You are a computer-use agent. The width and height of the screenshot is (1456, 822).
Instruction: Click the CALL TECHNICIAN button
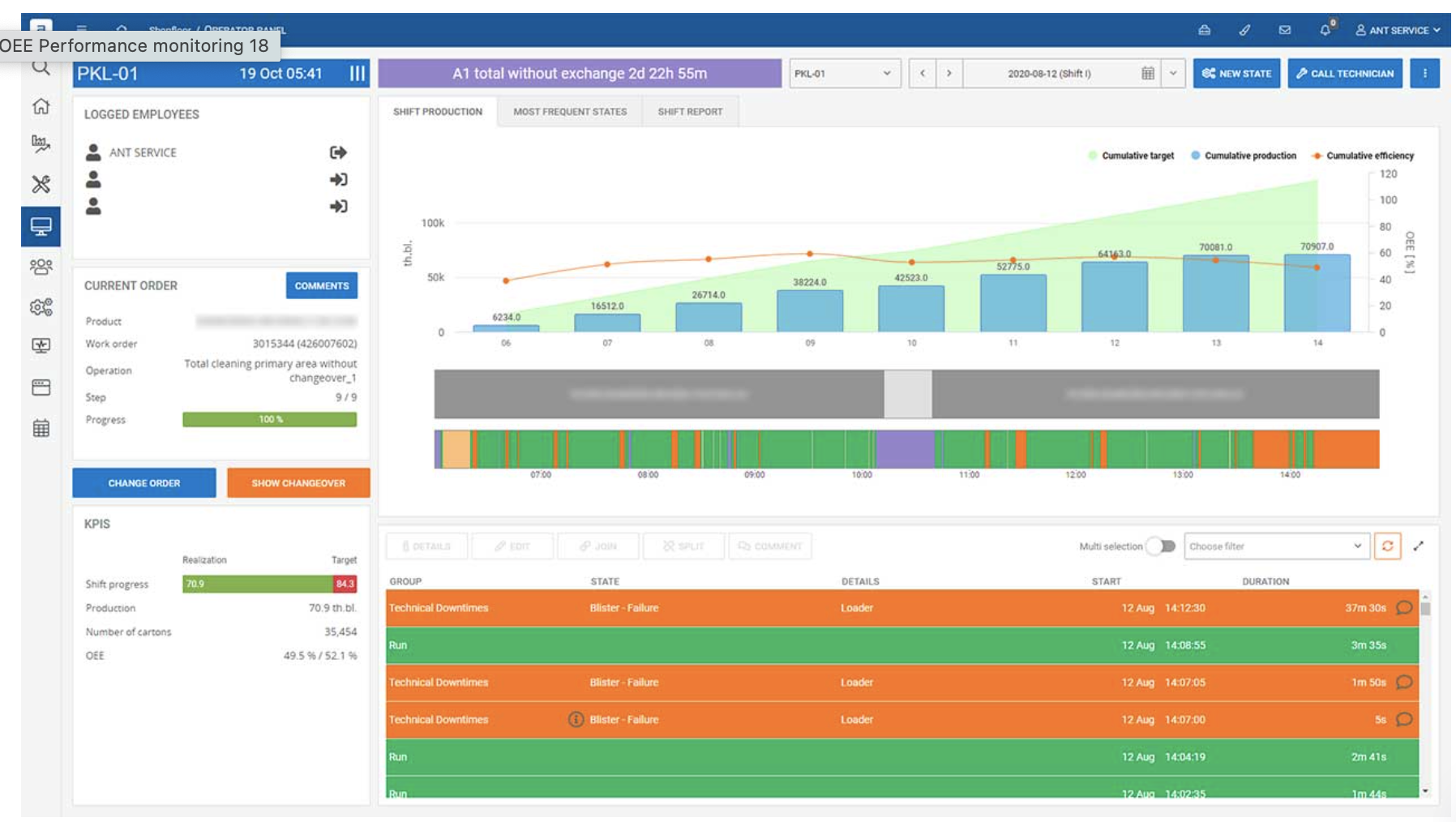(1345, 73)
